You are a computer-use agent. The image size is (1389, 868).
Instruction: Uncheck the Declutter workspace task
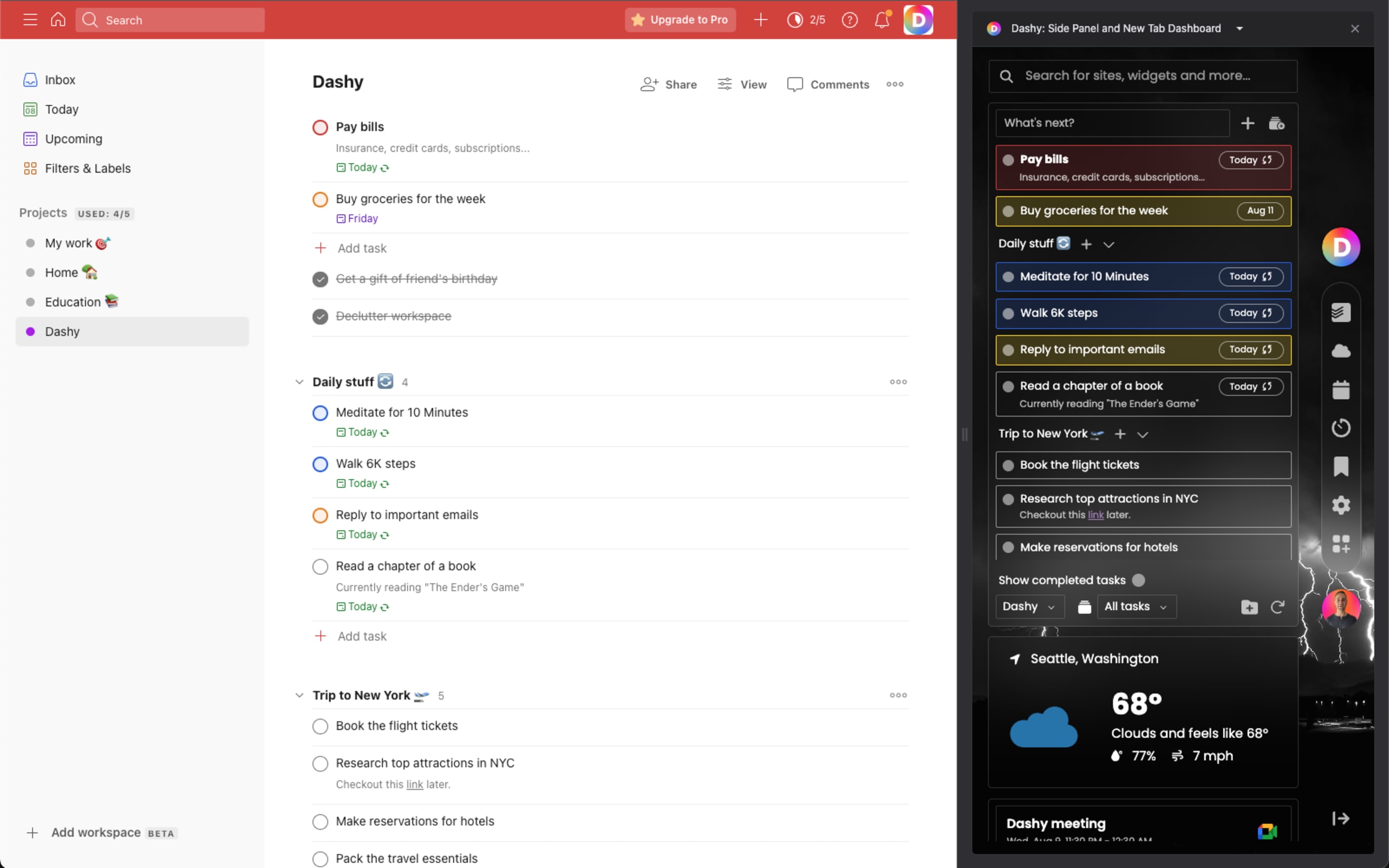320,317
